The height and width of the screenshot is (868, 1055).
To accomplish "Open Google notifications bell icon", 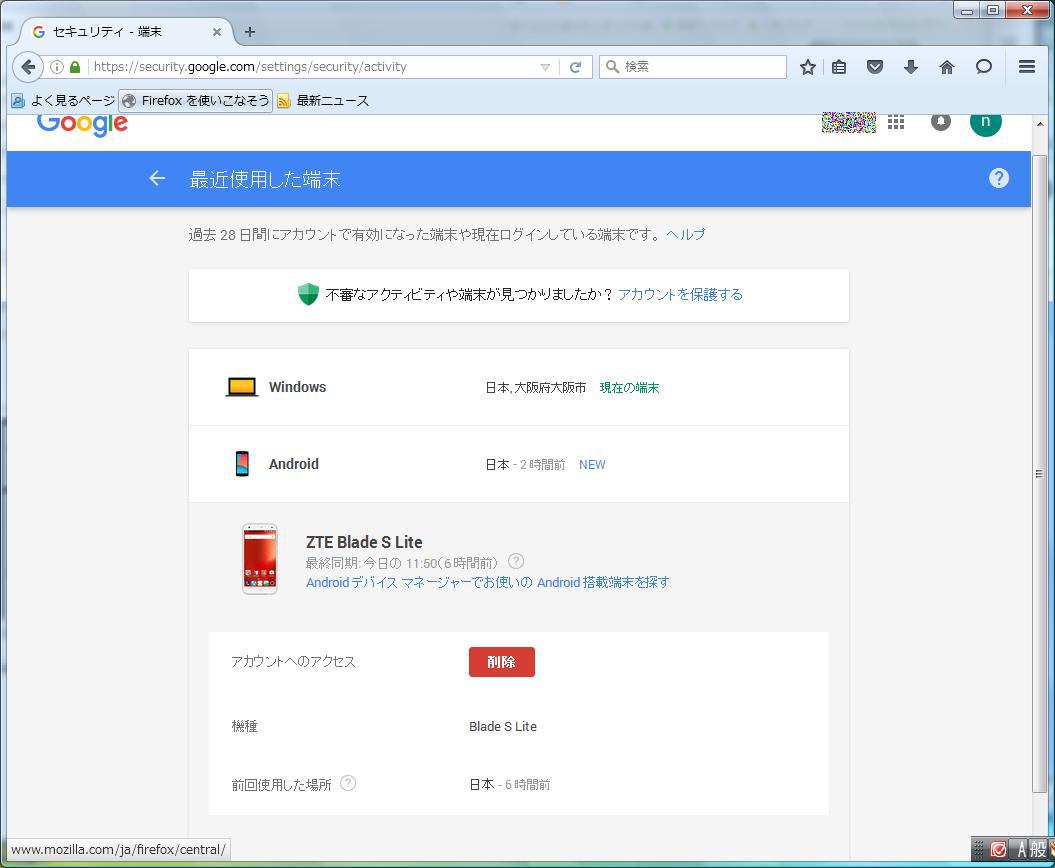I will coord(940,122).
